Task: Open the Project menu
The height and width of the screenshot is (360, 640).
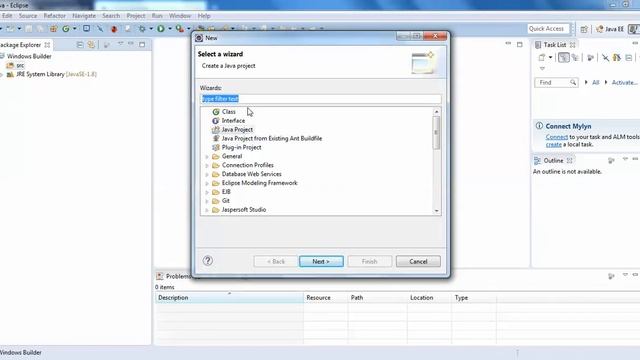Action: 136,16
